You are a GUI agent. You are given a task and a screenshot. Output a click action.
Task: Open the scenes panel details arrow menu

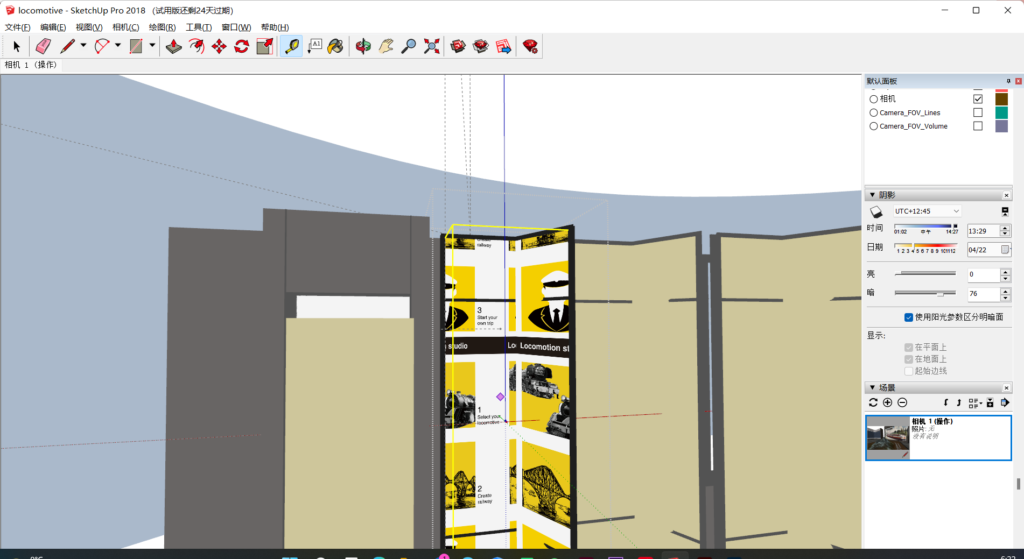1005,403
